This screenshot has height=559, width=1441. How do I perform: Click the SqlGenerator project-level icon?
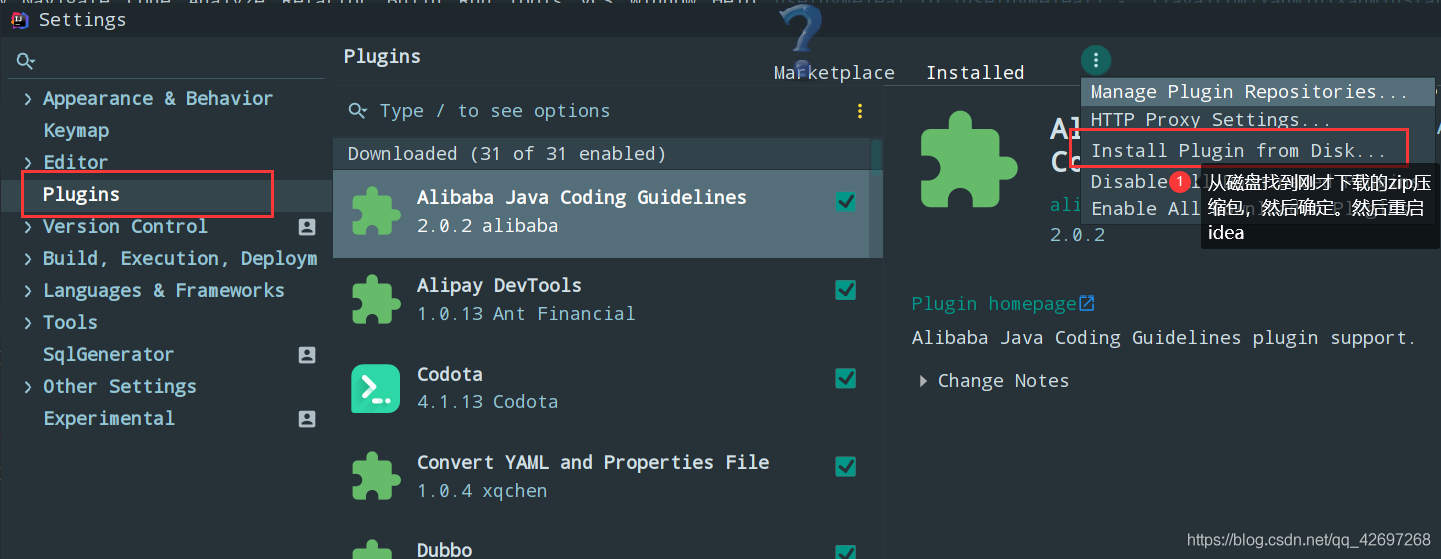[x=307, y=355]
